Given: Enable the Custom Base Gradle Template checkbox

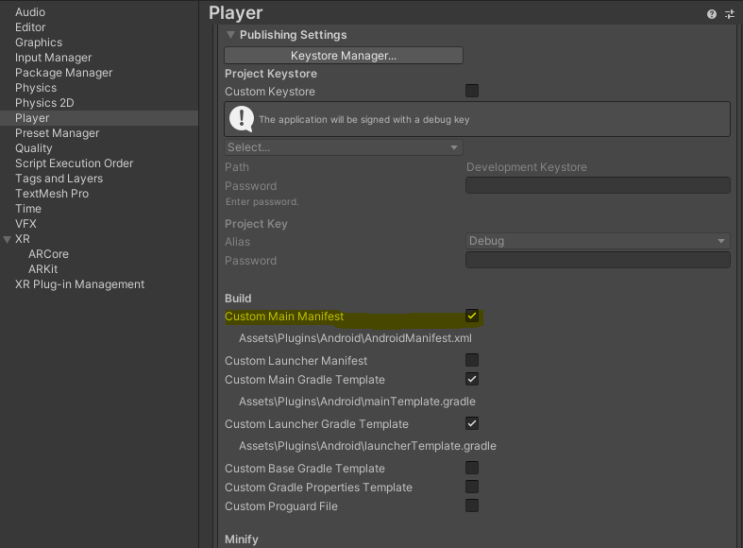Looking at the screenshot, I should point(472,467).
